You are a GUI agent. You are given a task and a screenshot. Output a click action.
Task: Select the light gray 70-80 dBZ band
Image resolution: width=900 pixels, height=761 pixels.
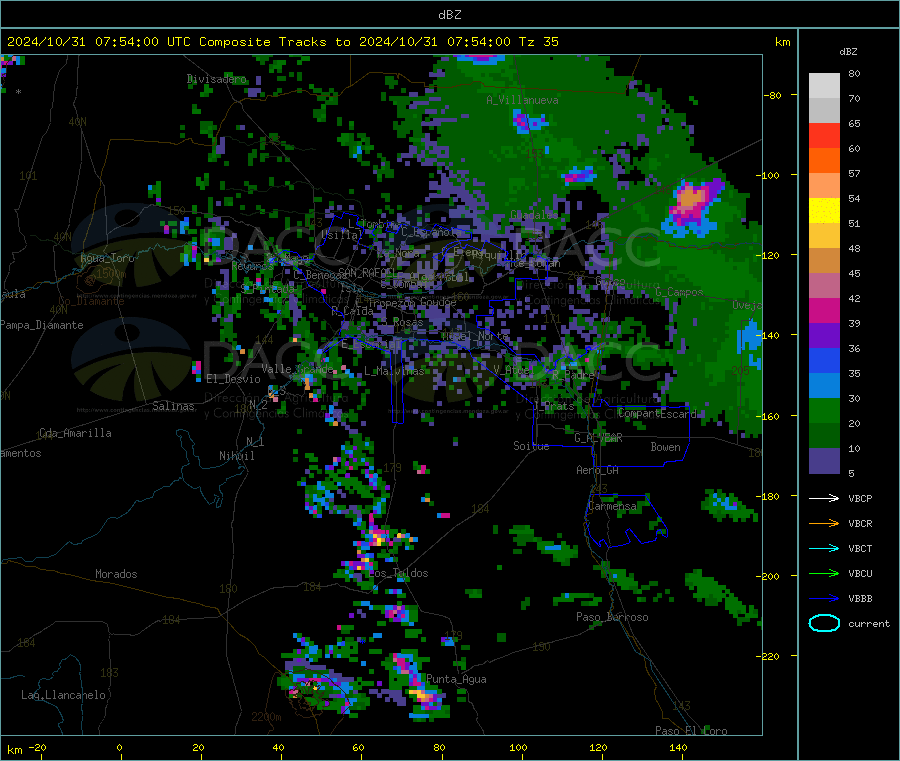(x=824, y=86)
